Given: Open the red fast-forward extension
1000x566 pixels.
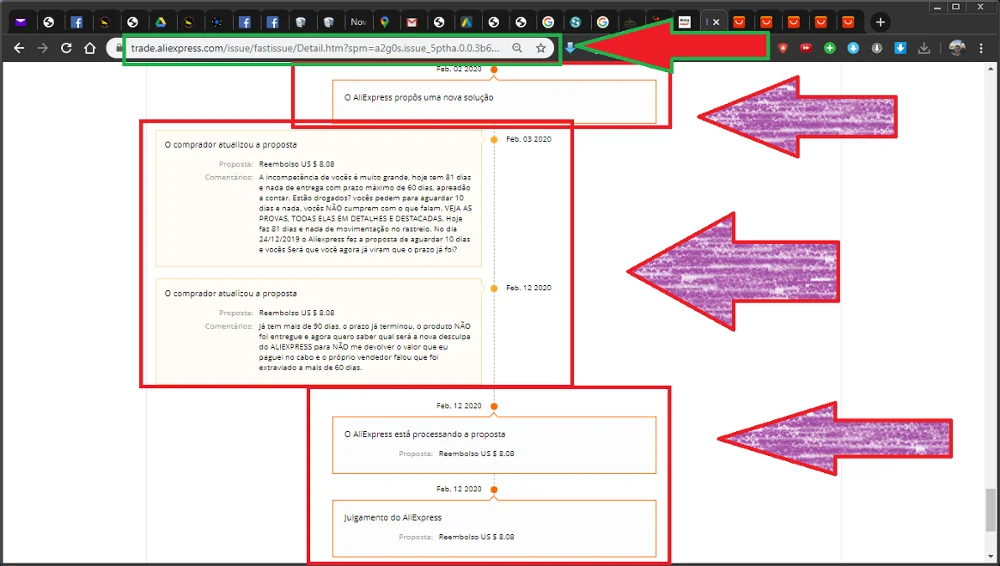Looking at the screenshot, I should tap(806, 48).
